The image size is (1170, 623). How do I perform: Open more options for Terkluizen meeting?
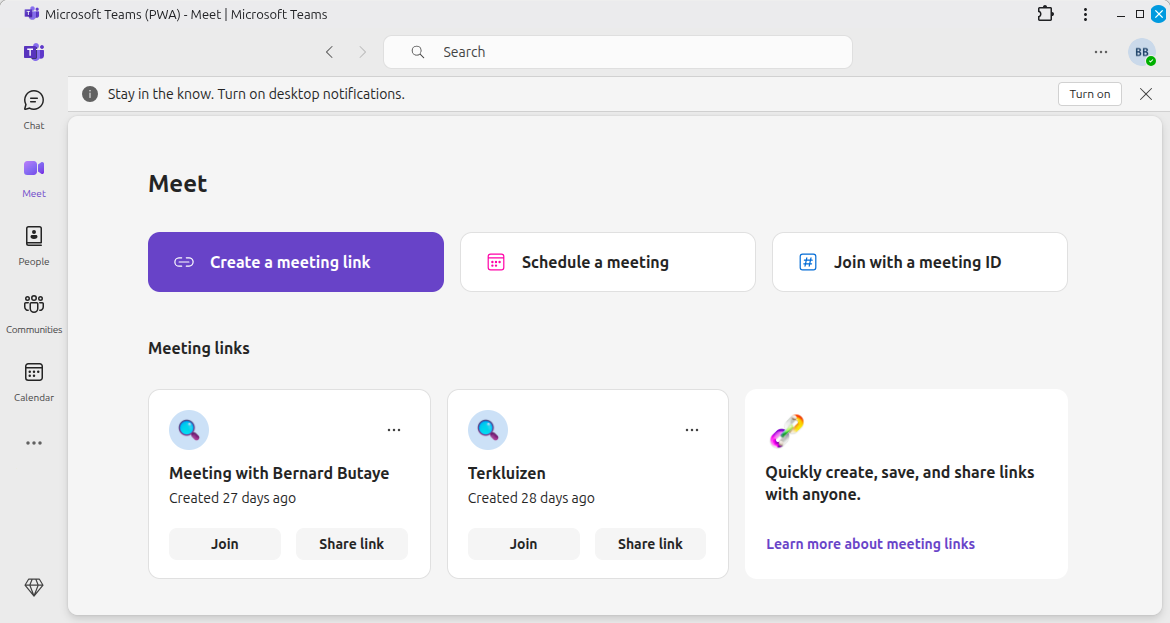click(x=692, y=430)
